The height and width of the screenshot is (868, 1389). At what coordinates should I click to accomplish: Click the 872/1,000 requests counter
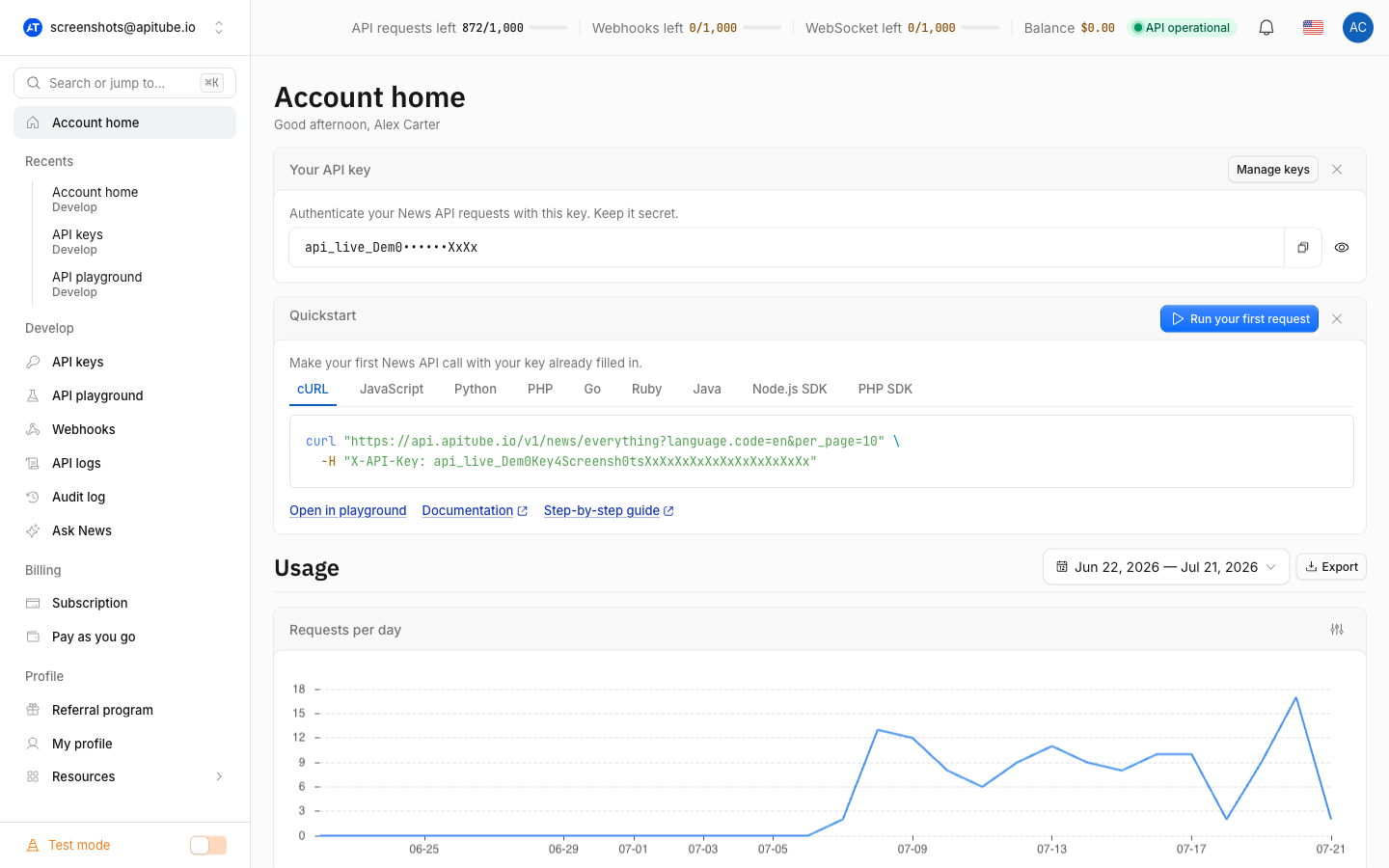493,28
